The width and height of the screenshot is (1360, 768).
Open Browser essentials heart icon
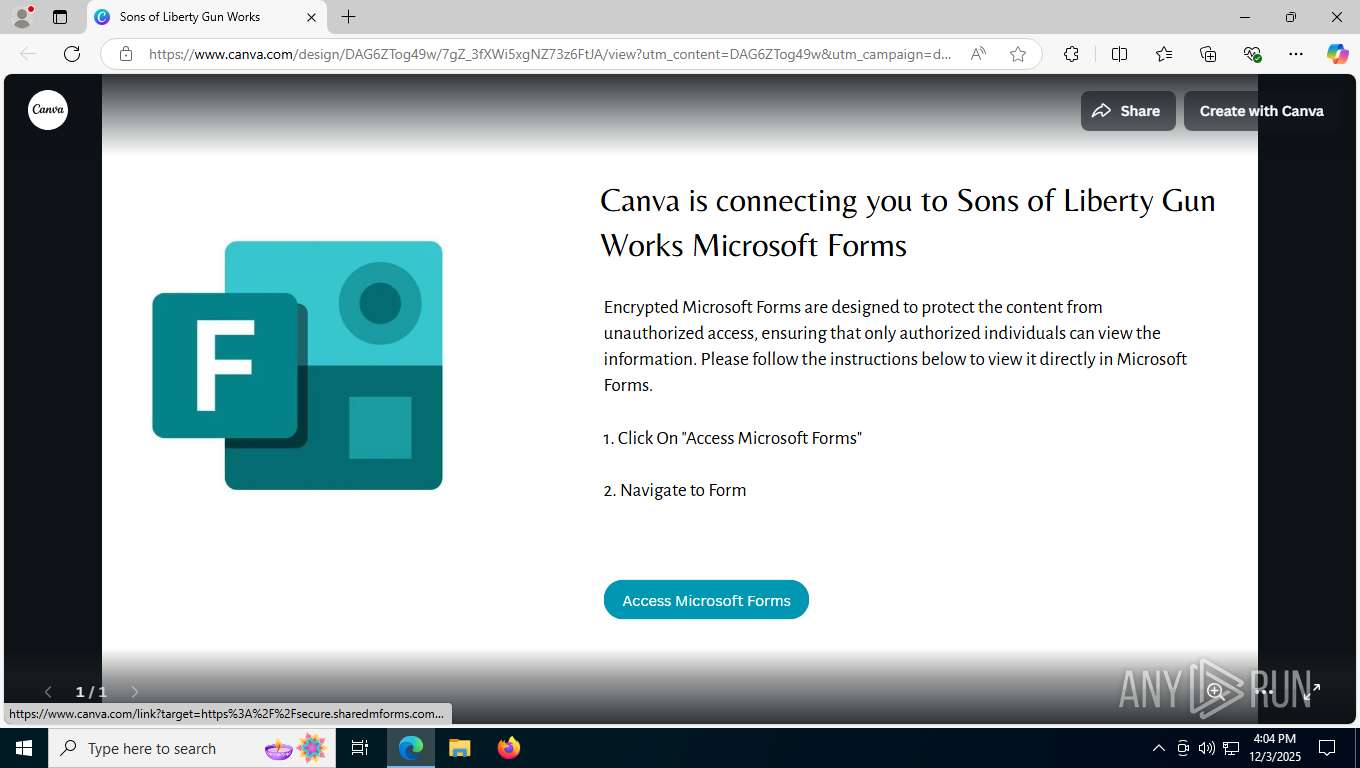pos(1252,54)
